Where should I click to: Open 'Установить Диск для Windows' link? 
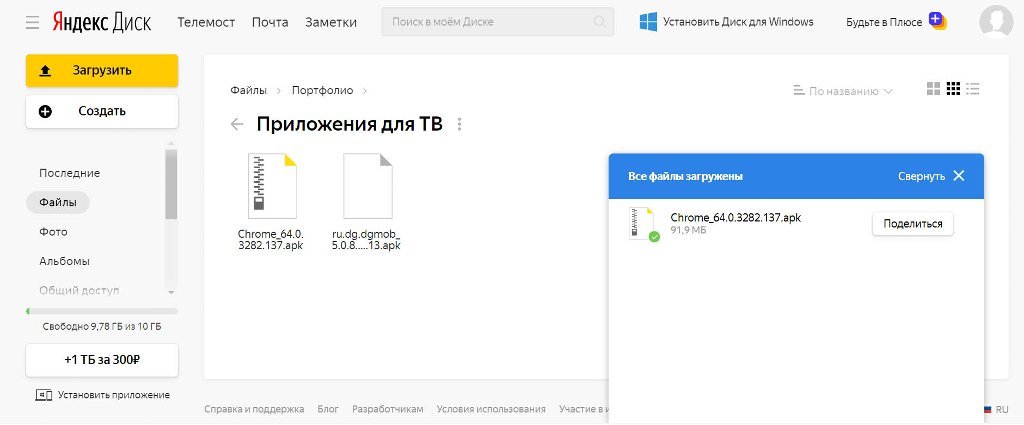pos(738,22)
